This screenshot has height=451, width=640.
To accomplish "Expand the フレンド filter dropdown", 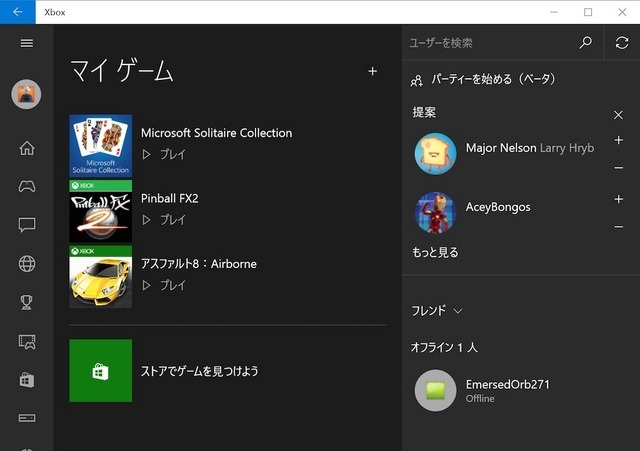I will point(436,311).
